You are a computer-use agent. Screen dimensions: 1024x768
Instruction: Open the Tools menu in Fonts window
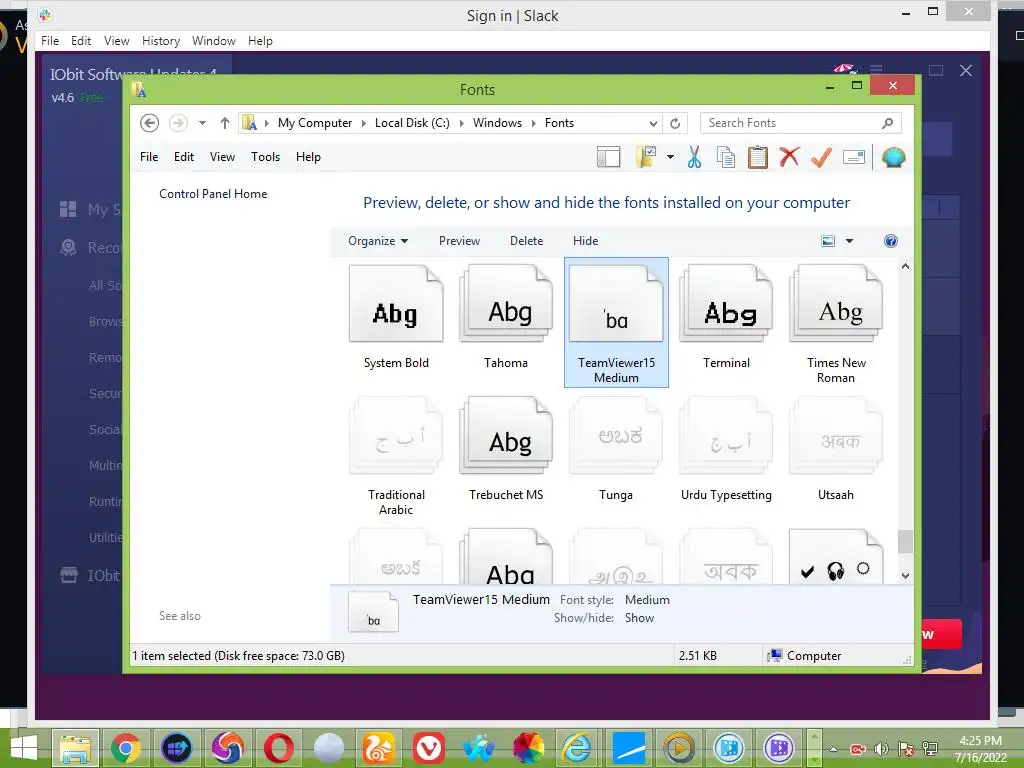coord(265,157)
